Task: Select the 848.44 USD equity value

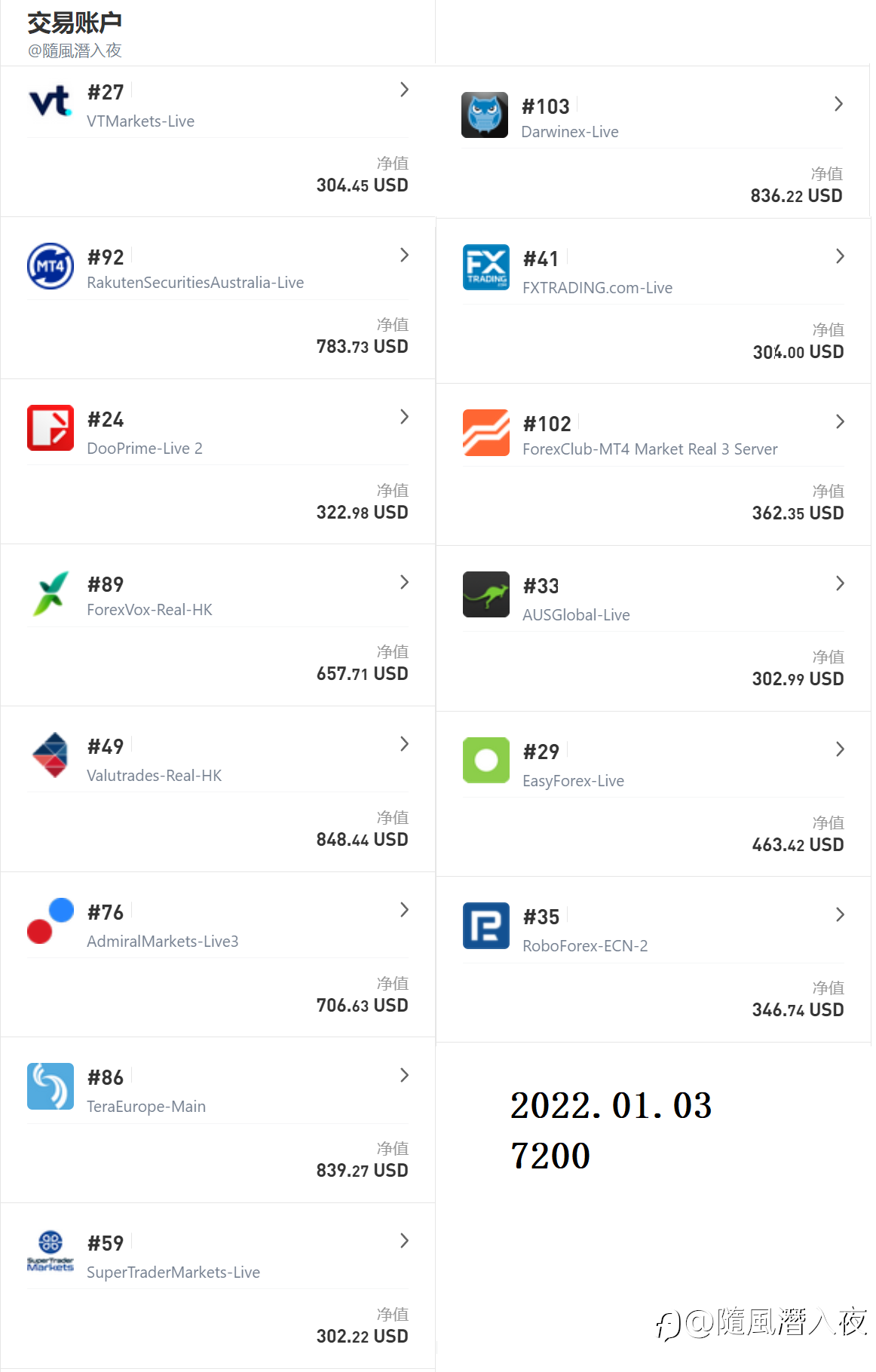Action: pos(362,840)
